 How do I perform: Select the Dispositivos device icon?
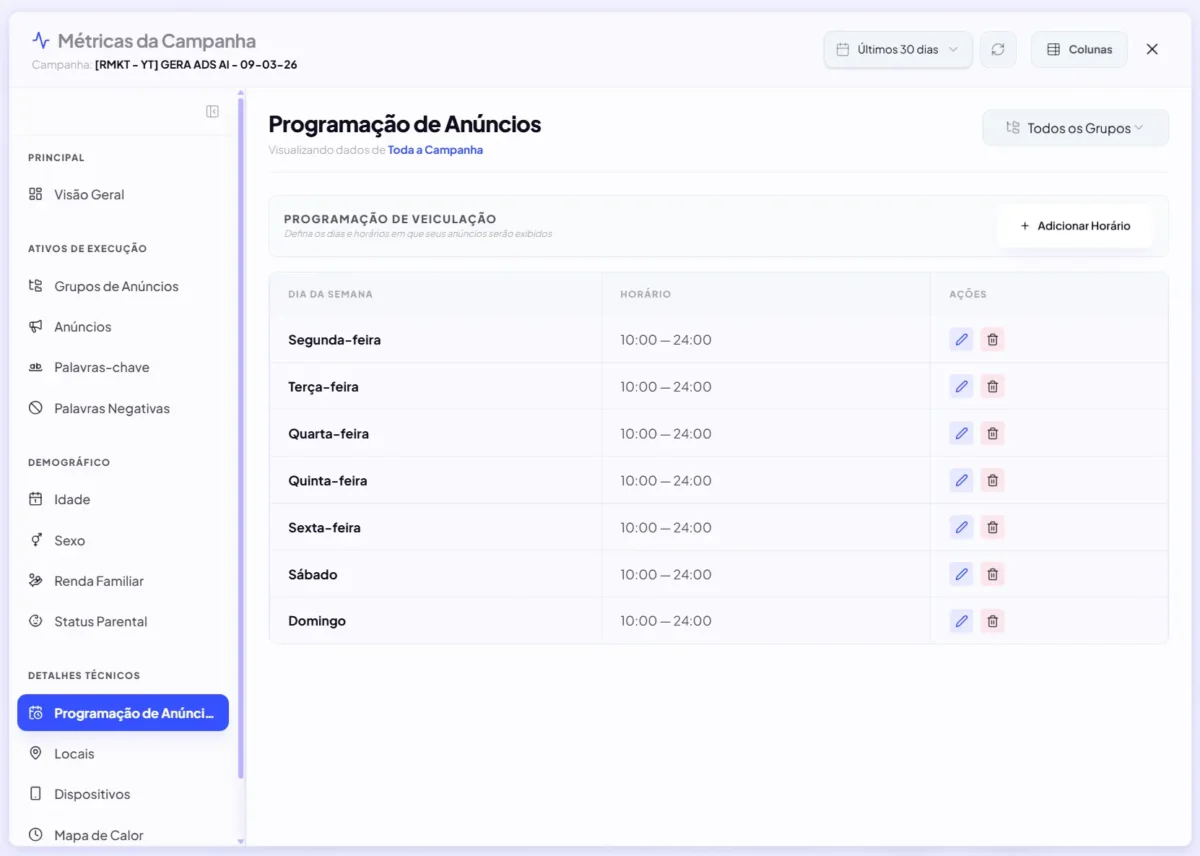[37, 794]
